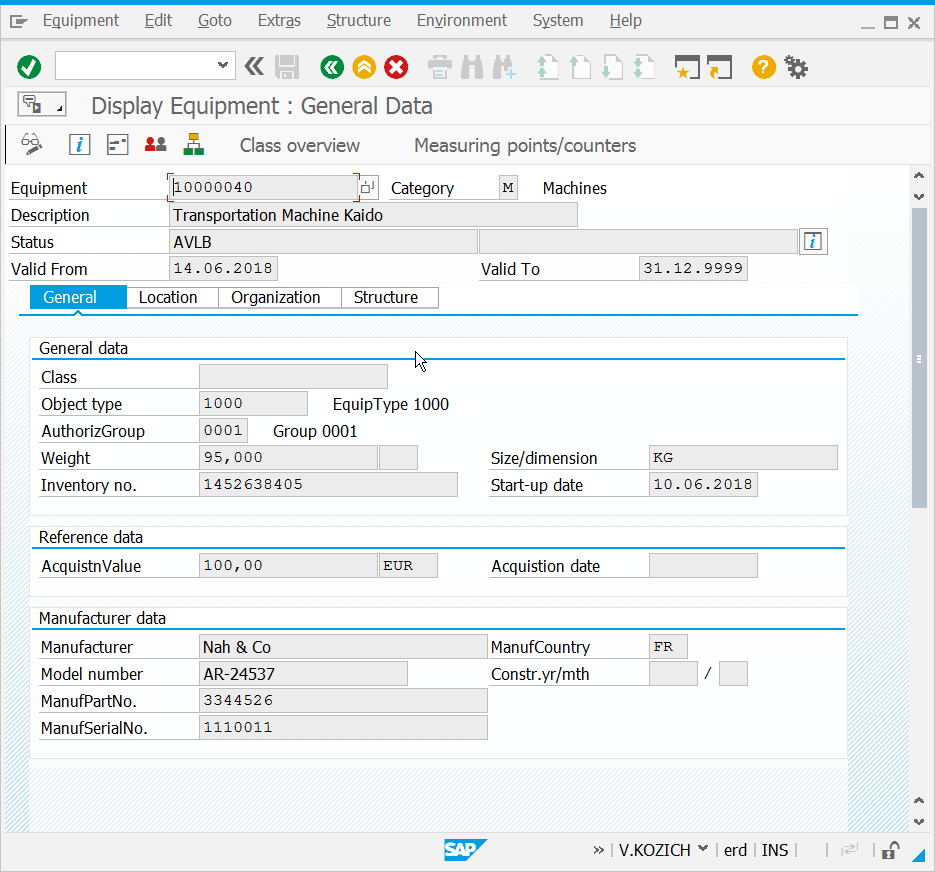Click the Class overview button
The image size is (935, 872).
(x=299, y=145)
